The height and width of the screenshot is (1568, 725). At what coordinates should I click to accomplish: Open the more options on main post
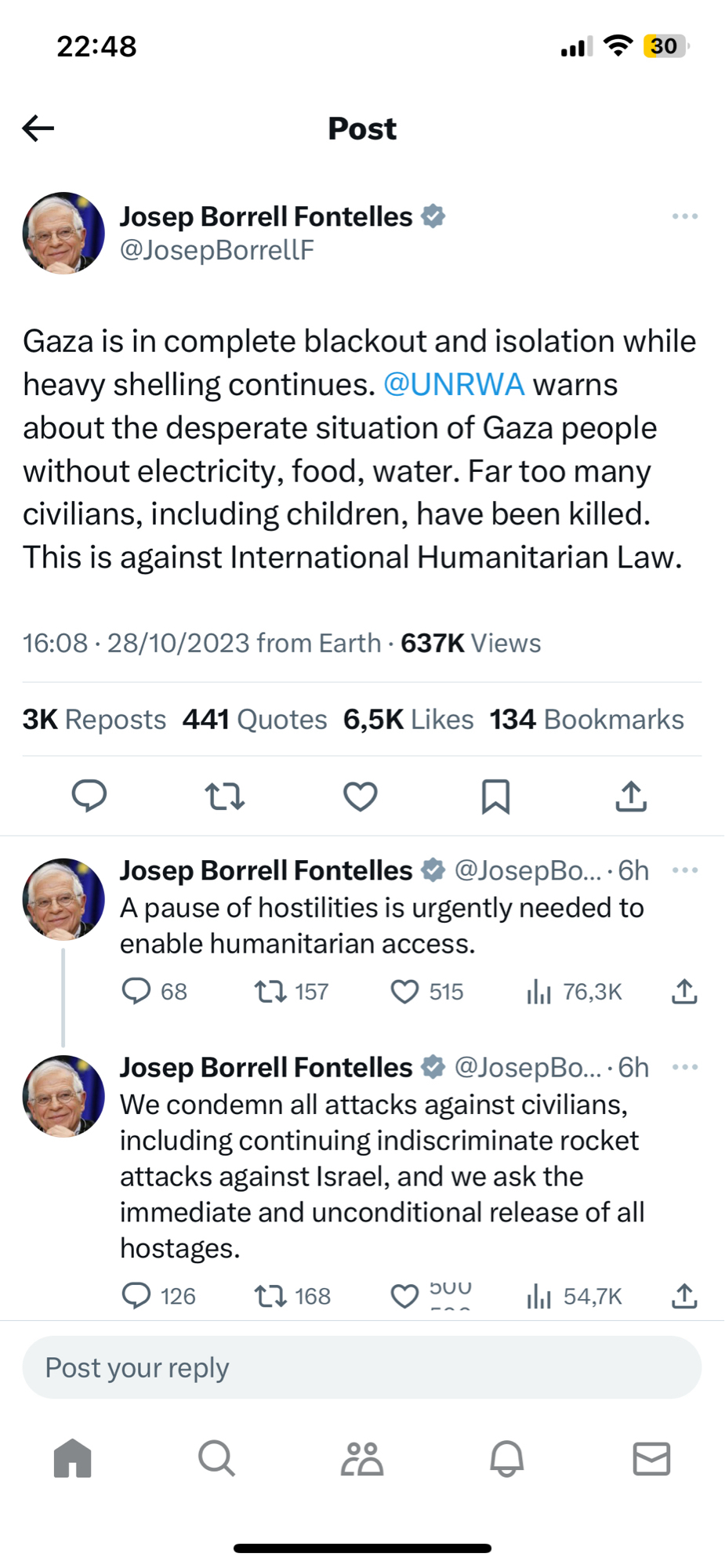tap(684, 216)
